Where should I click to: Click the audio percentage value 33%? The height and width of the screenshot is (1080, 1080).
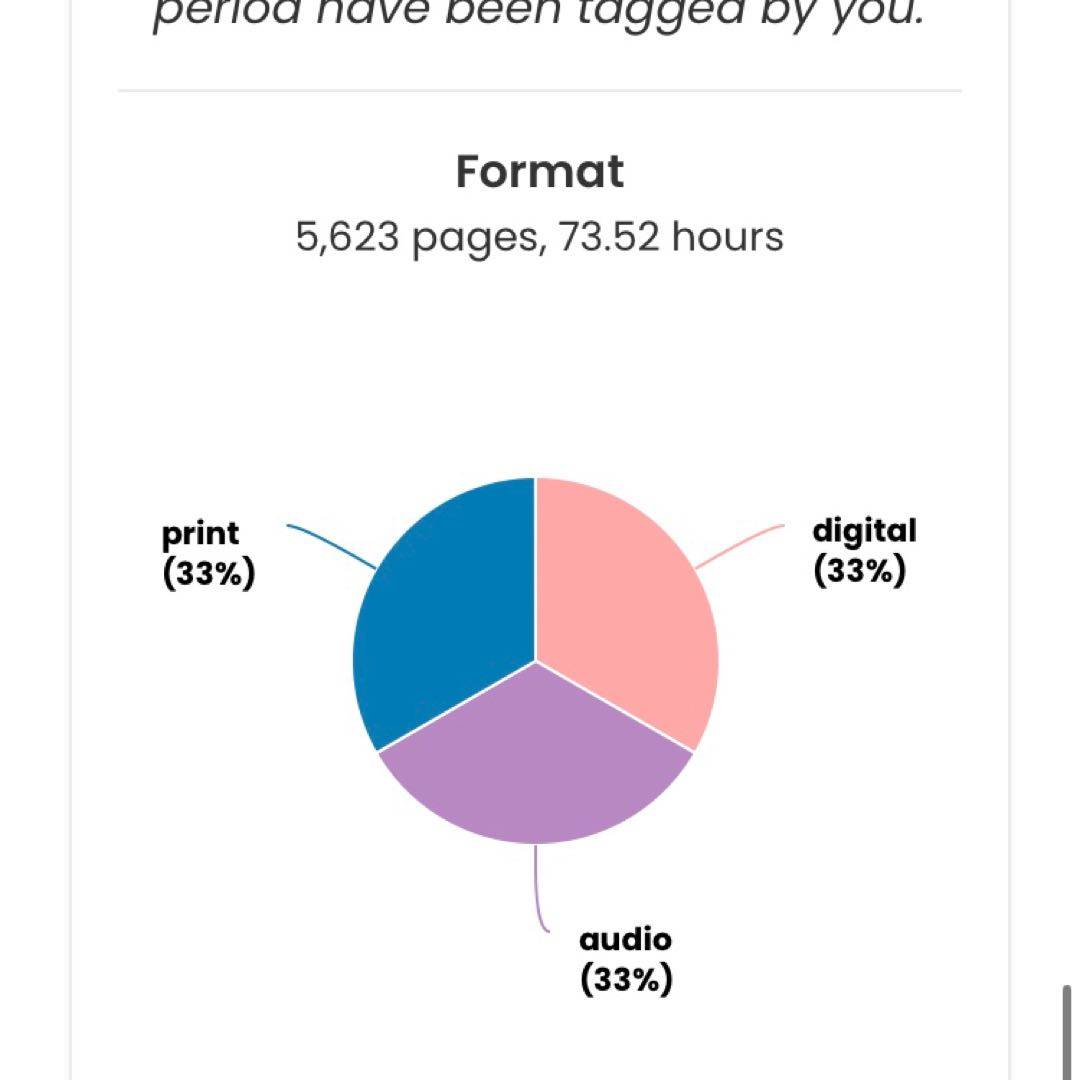pos(625,979)
